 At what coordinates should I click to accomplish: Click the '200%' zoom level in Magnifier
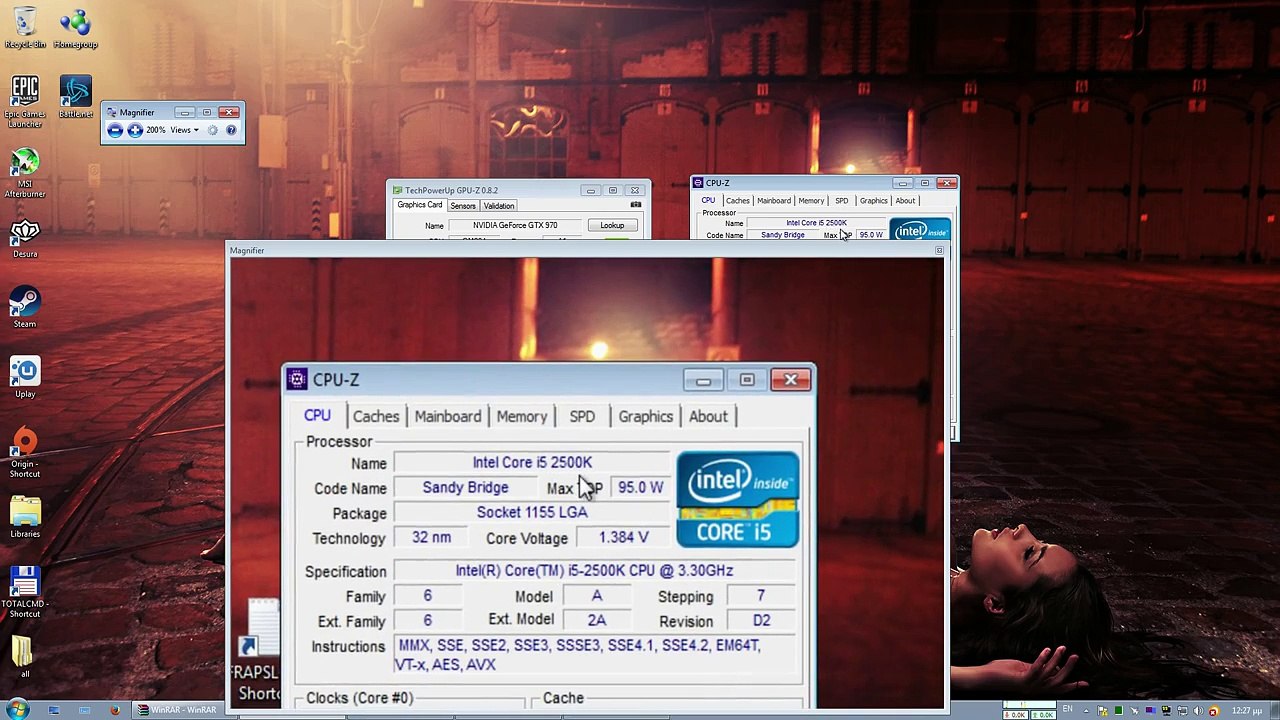[156, 130]
